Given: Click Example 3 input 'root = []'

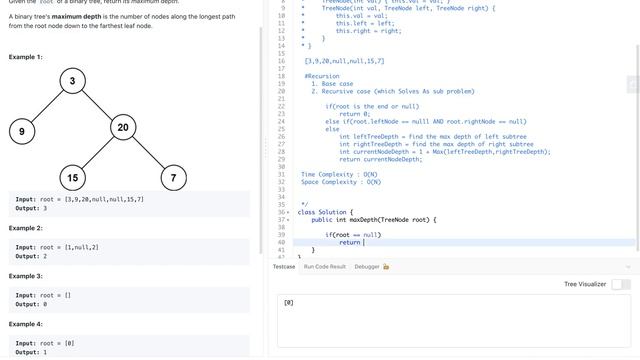Looking at the screenshot, I should (x=55, y=295).
